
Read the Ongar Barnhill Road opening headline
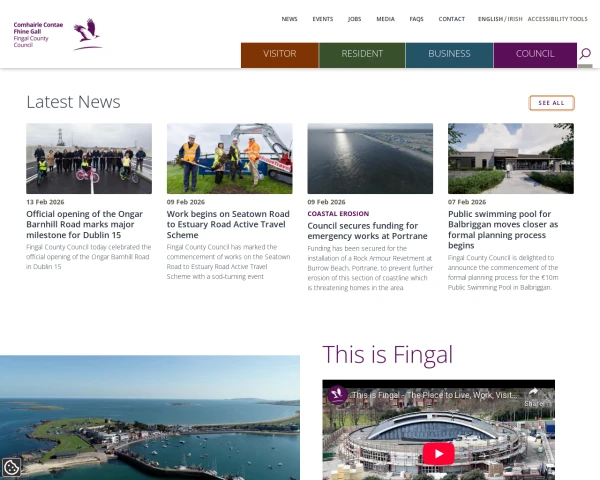coord(85,224)
